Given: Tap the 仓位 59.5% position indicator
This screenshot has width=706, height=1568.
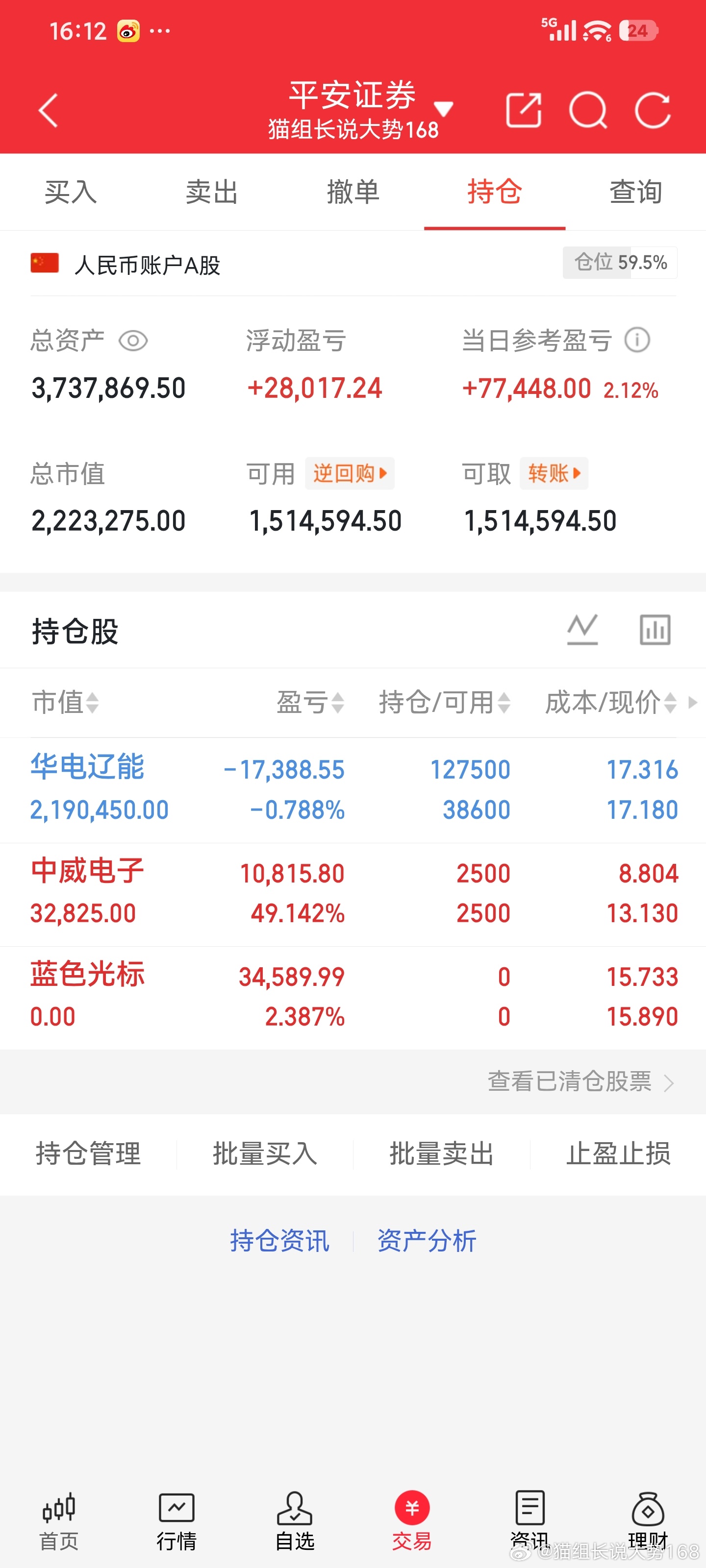Looking at the screenshot, I should click(620, 262).
